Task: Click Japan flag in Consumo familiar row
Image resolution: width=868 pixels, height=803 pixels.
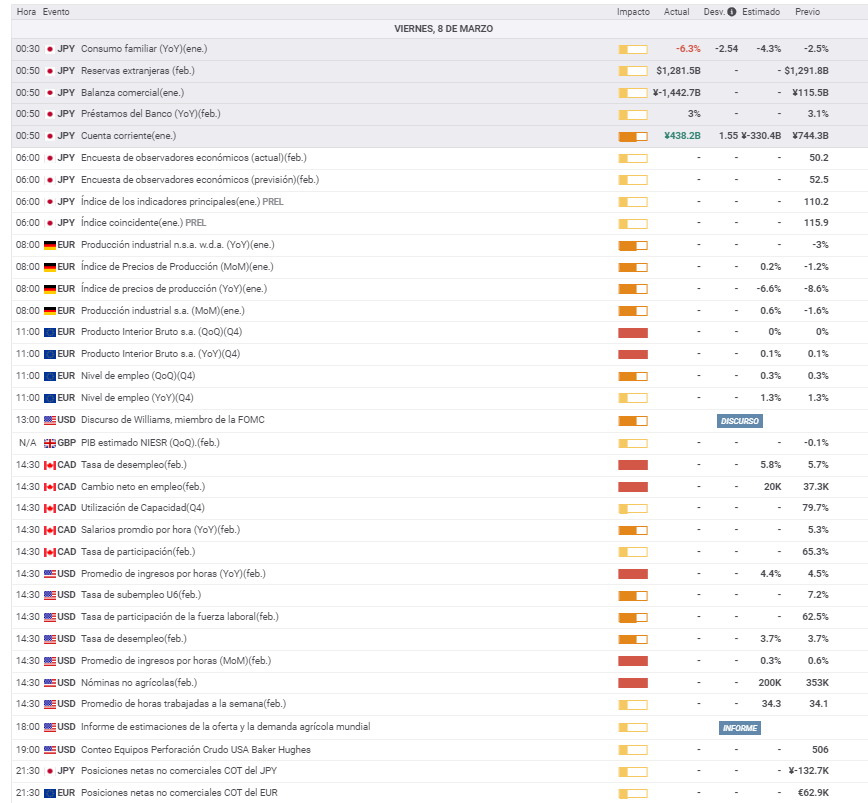Action: (x=50, y=49)
